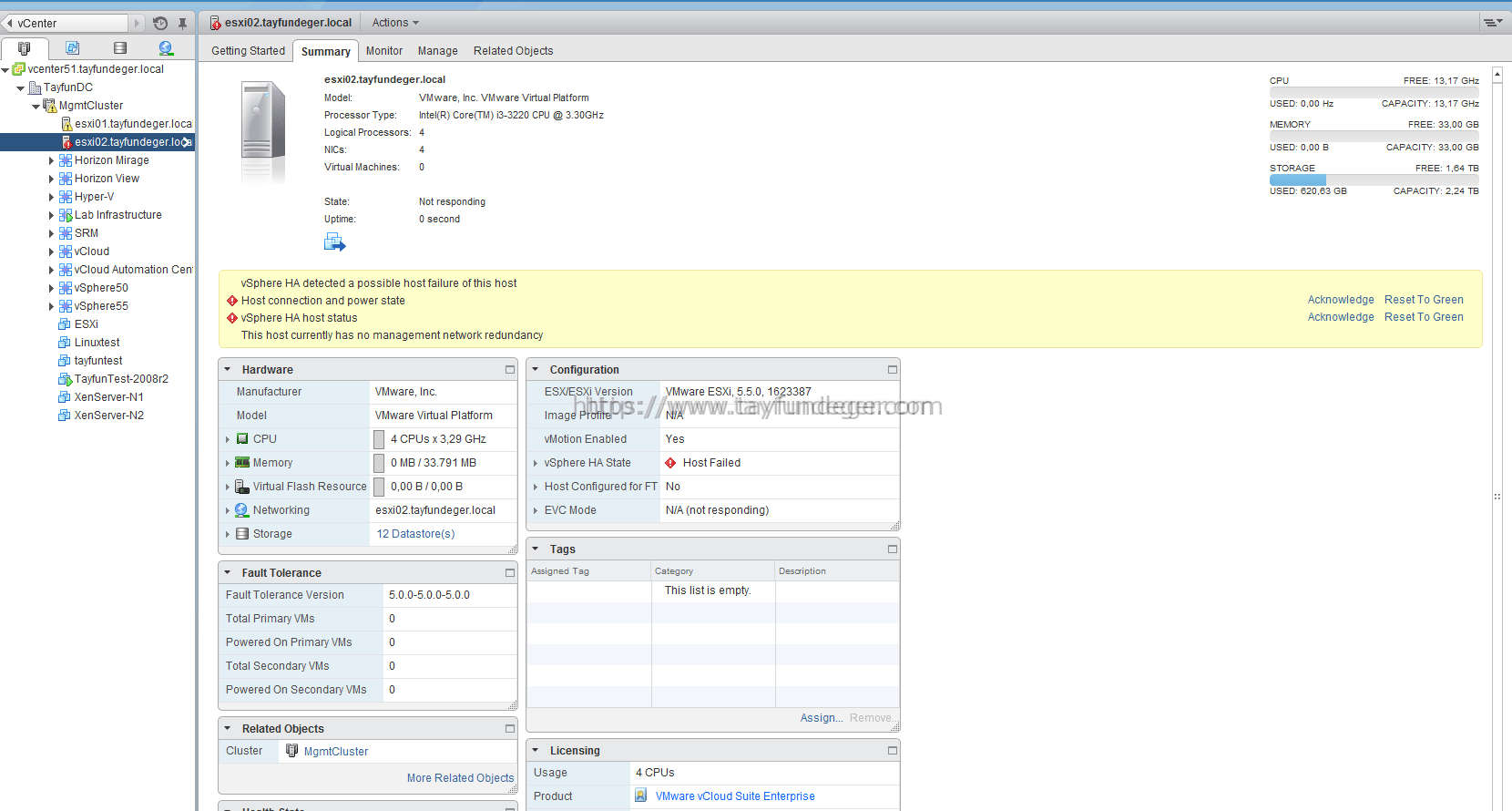Click Assign... in the Tags panel

pos(822,718)
